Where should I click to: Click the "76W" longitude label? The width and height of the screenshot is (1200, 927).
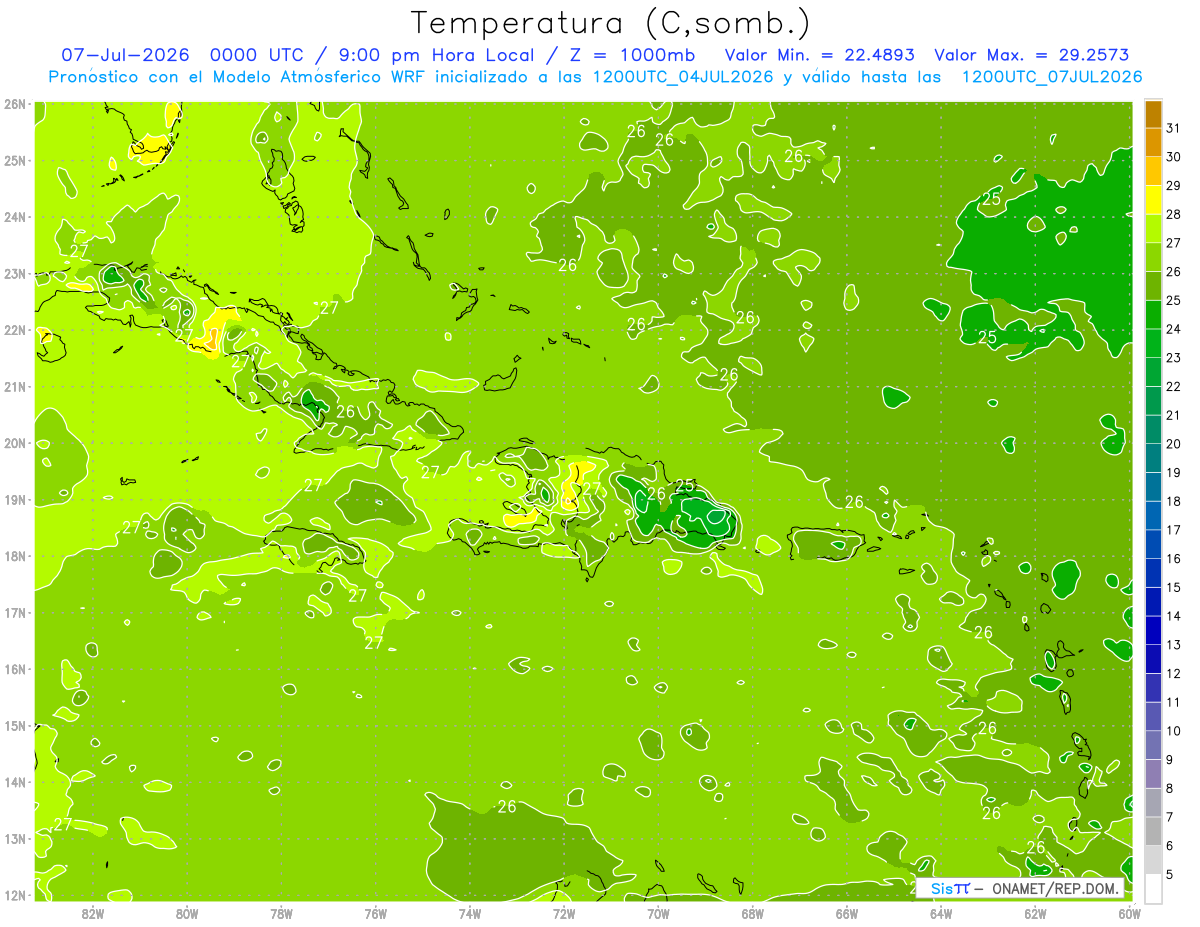click(375, 913)
